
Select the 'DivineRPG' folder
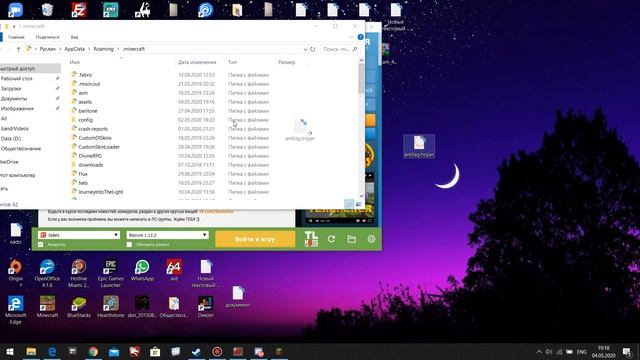(x=90, y=156)
